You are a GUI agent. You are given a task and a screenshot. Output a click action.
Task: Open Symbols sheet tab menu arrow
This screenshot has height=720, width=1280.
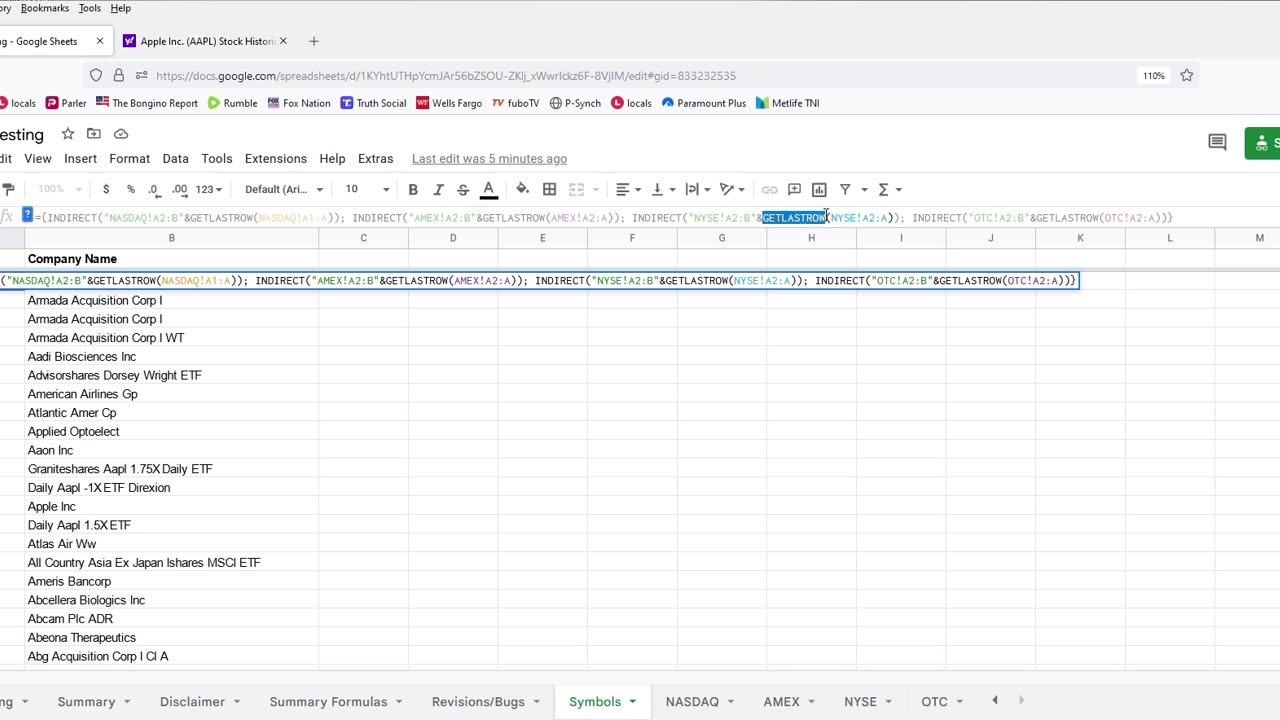coord(632,702)
